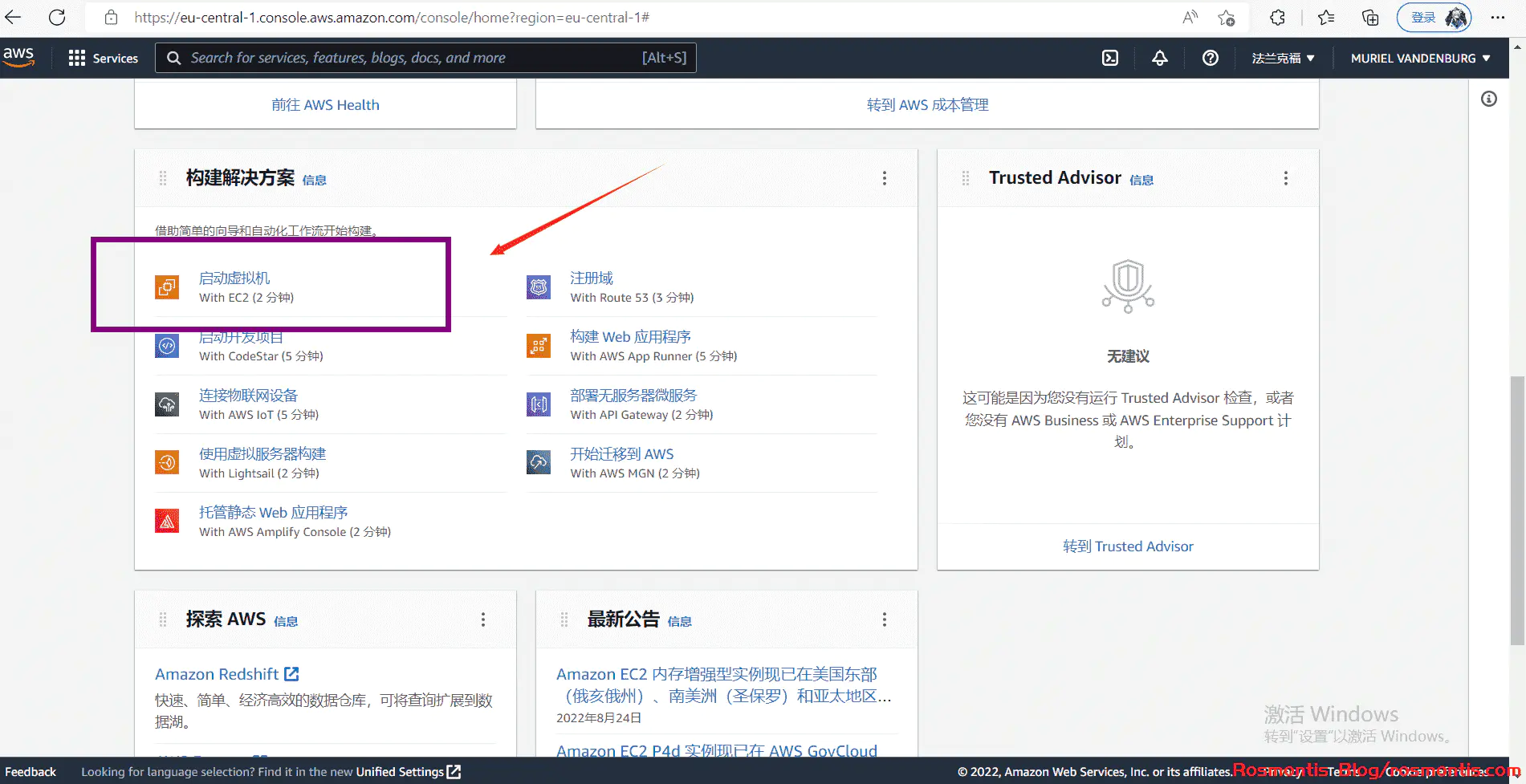Open the 注册域 link
Viewport: 1526px width, 784px height.
point(592,278)
